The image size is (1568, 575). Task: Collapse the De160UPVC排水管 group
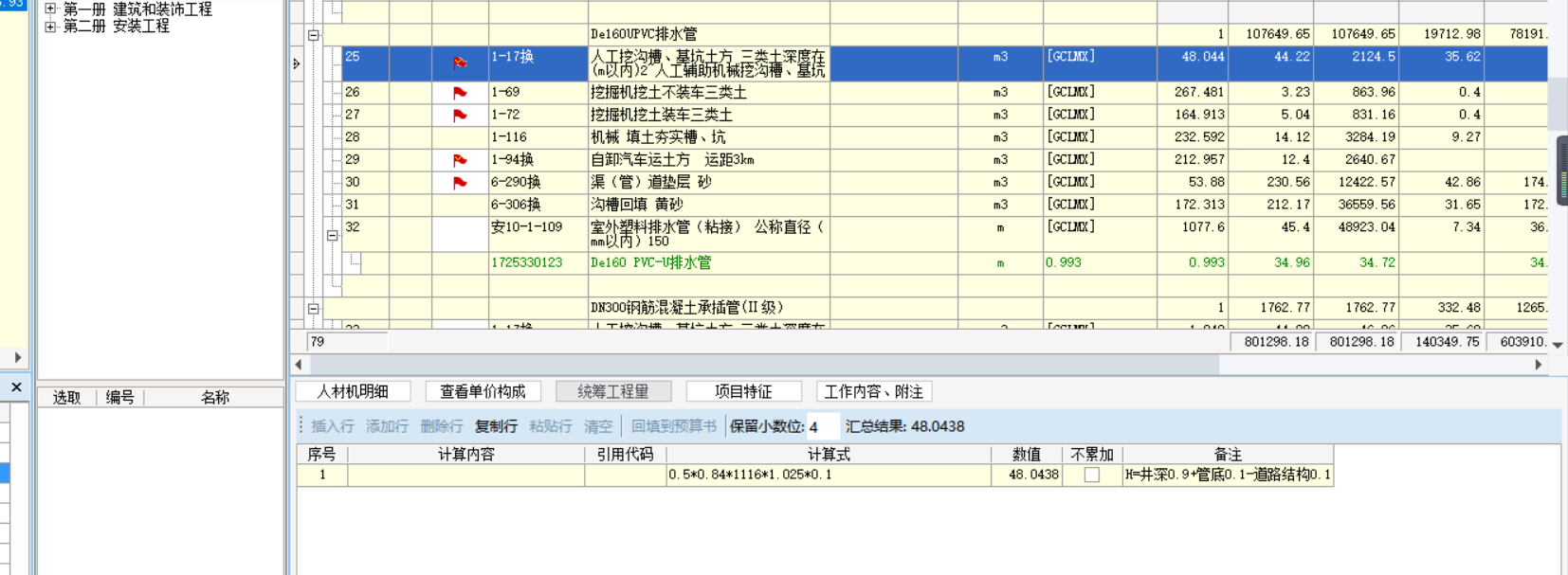313,35
